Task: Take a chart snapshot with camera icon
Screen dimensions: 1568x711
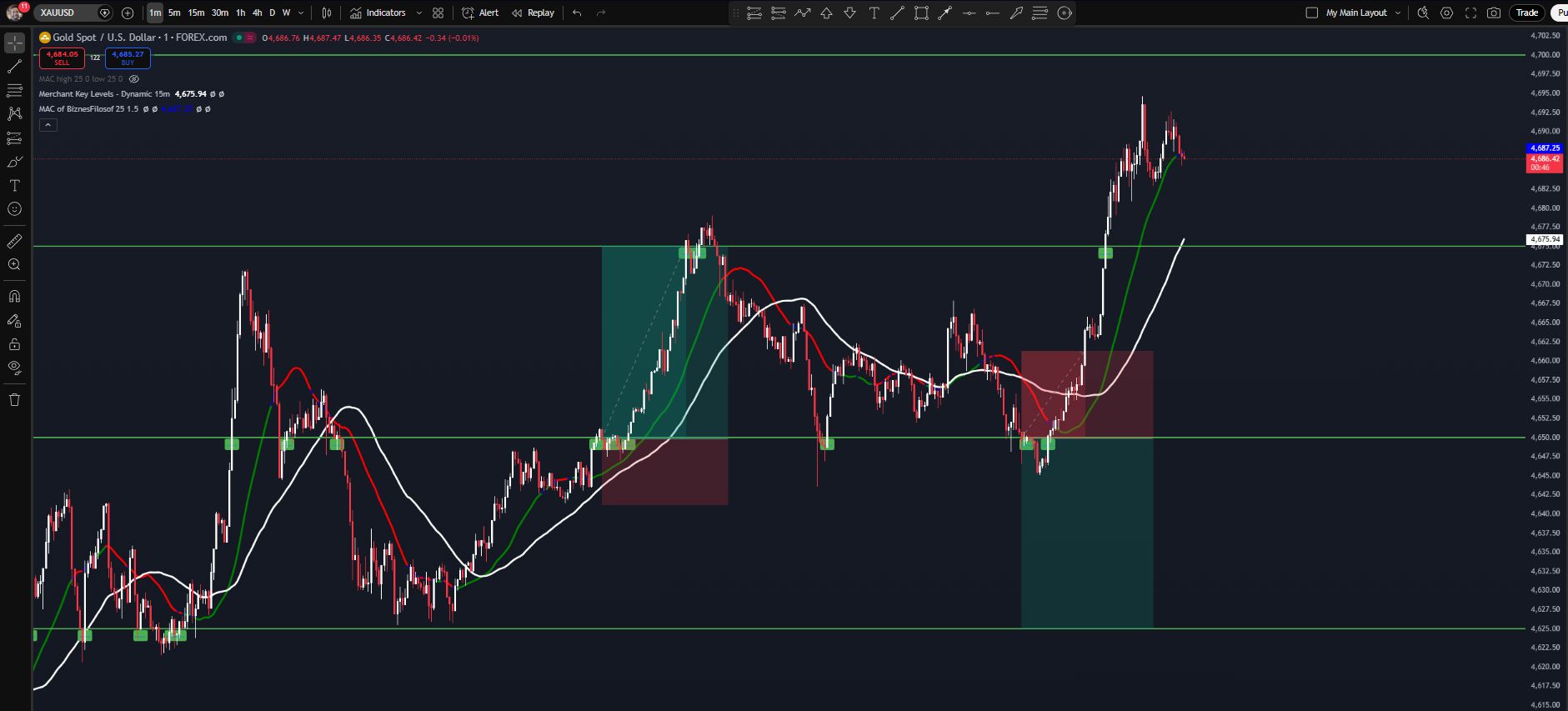Action: click(1494, 13)
